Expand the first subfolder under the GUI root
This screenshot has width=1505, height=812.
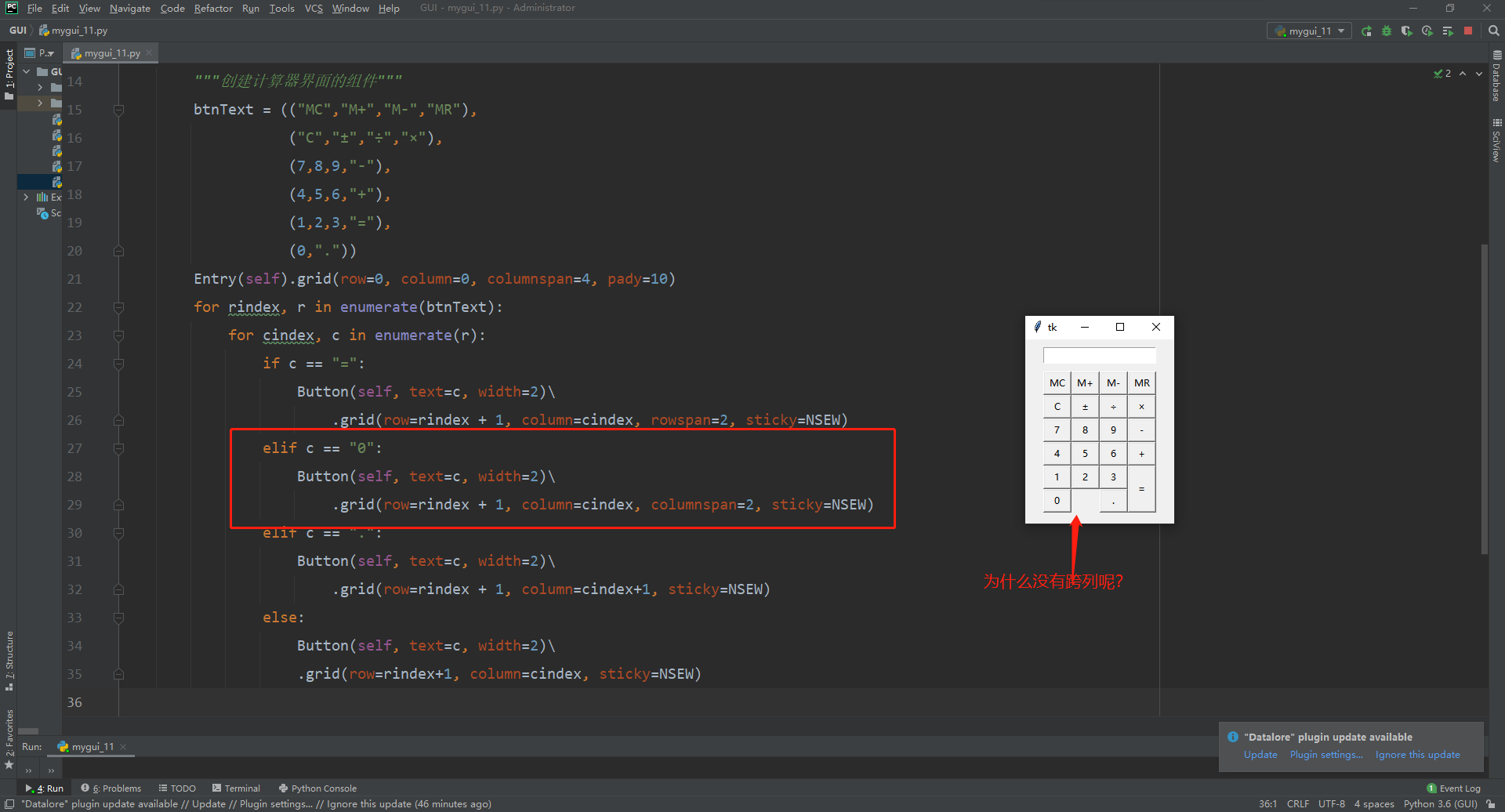pos(40,87)
